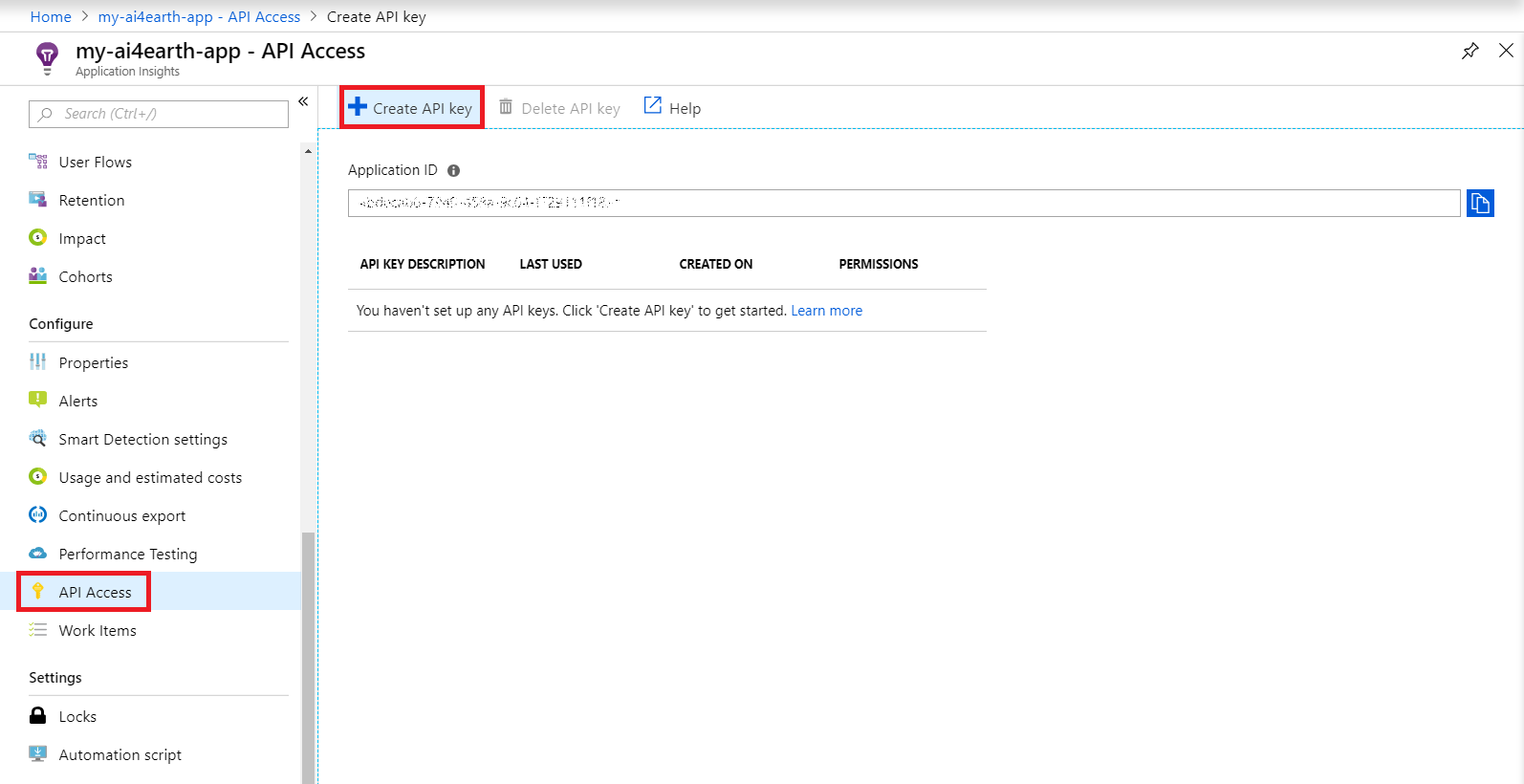Click the LAST USED column header

pyautogui.click(x=551, y=264)
